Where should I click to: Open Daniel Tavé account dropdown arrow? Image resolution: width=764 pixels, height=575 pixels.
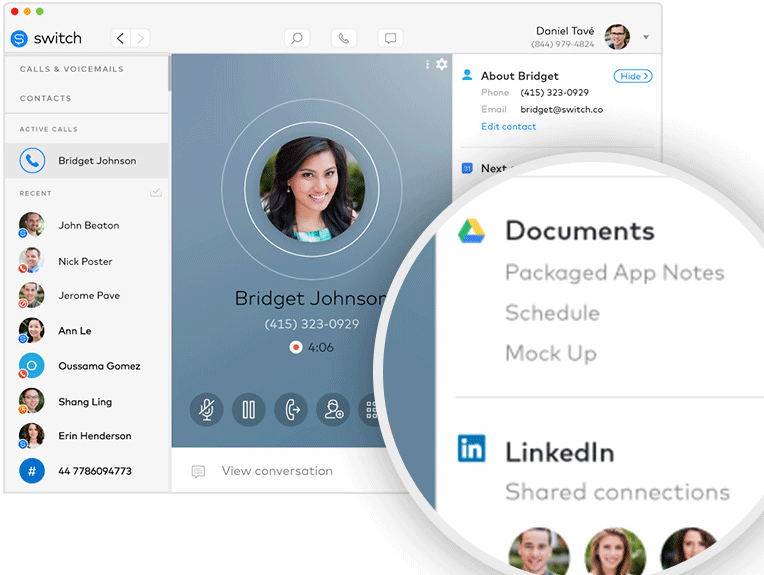point(646,37)
